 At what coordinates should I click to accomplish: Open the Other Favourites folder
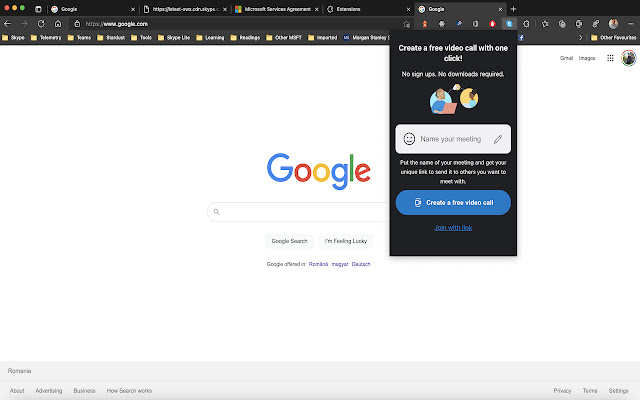[x=613, y=38]
